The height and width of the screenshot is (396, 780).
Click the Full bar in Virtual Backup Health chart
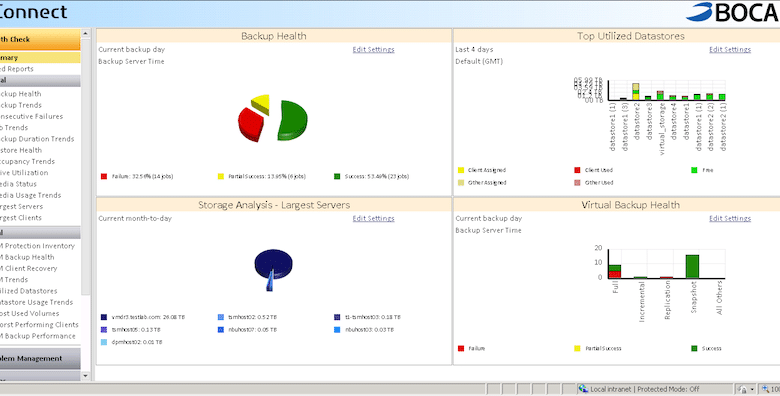615,272
